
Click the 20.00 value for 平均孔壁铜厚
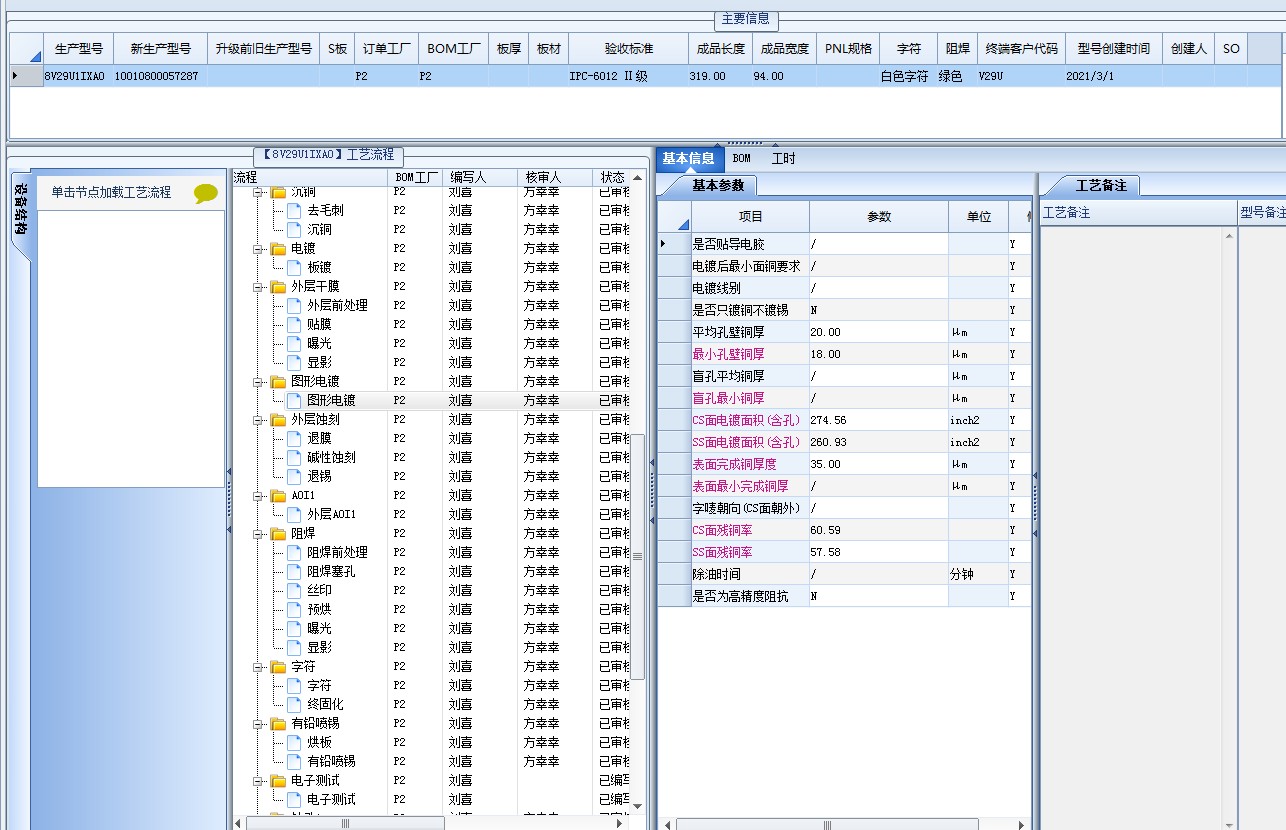[x=879, y=332]
